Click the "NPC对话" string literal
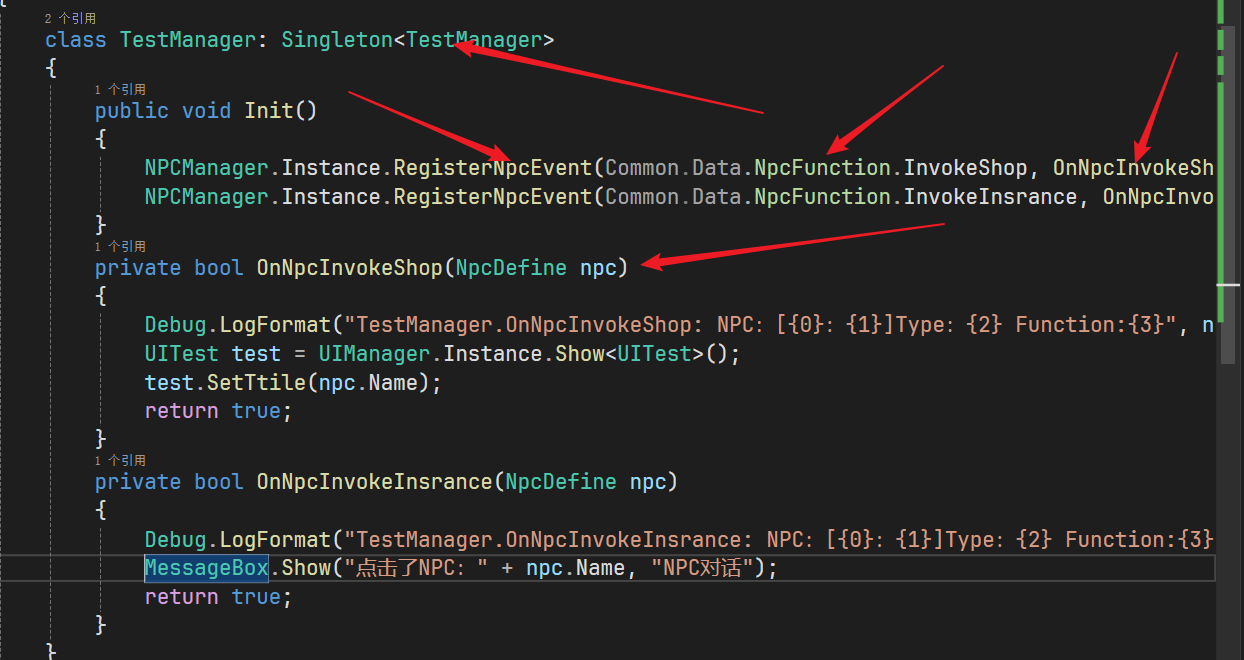1244x660 pixels. pos(702,569)
